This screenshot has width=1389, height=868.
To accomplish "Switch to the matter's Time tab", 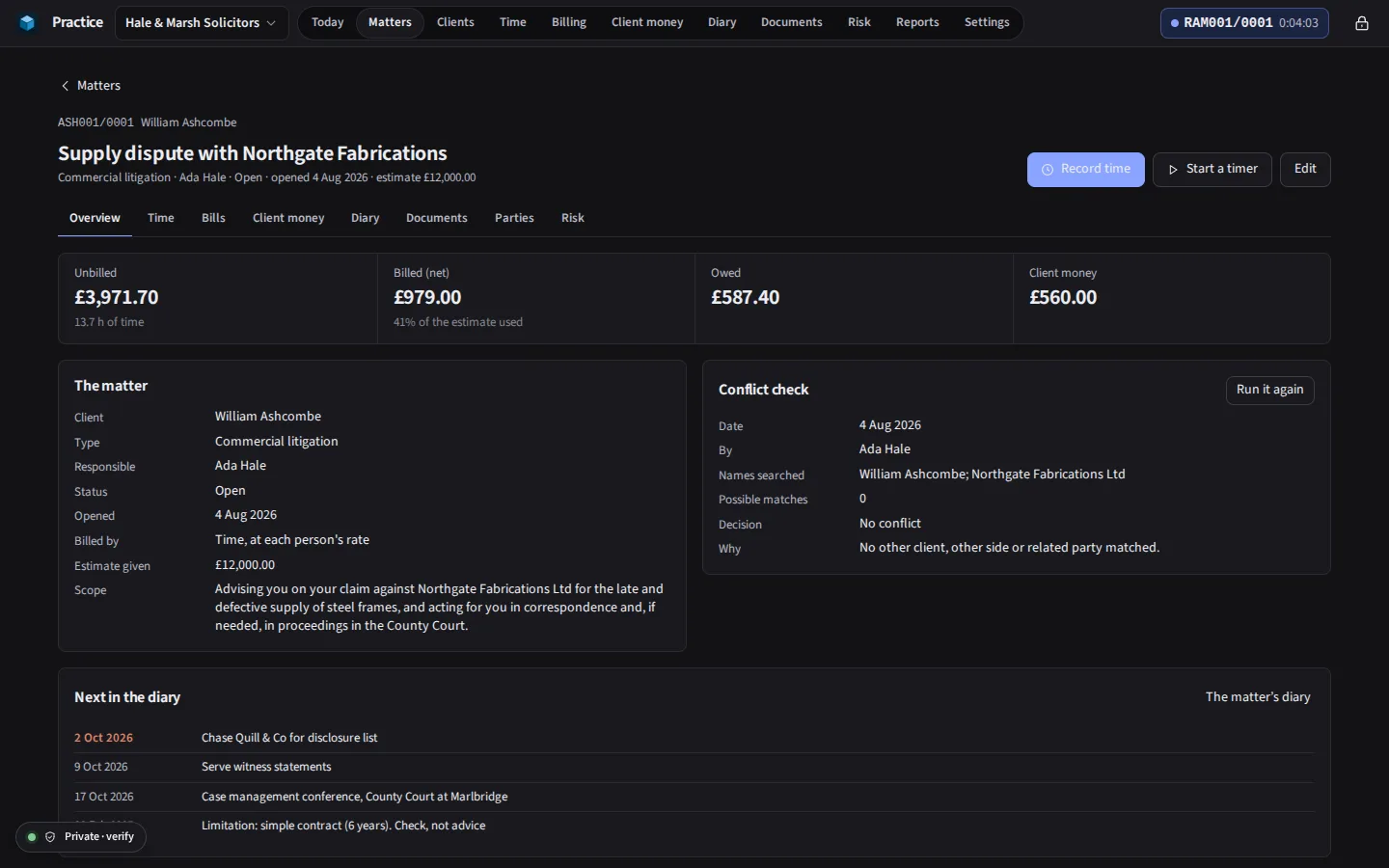I will click(x=161, y=218).
